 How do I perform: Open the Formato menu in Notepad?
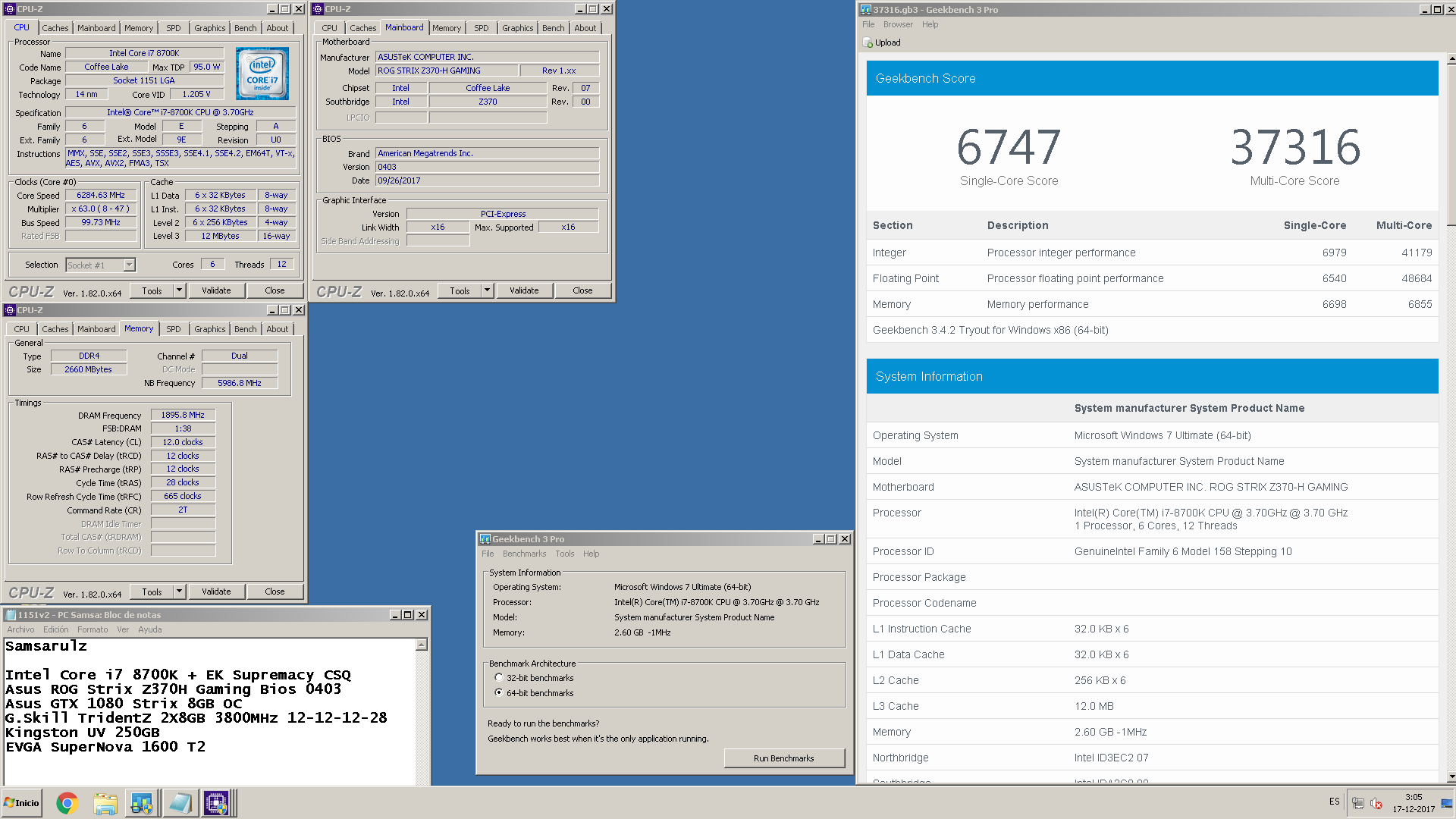click(x=93, y=629)
